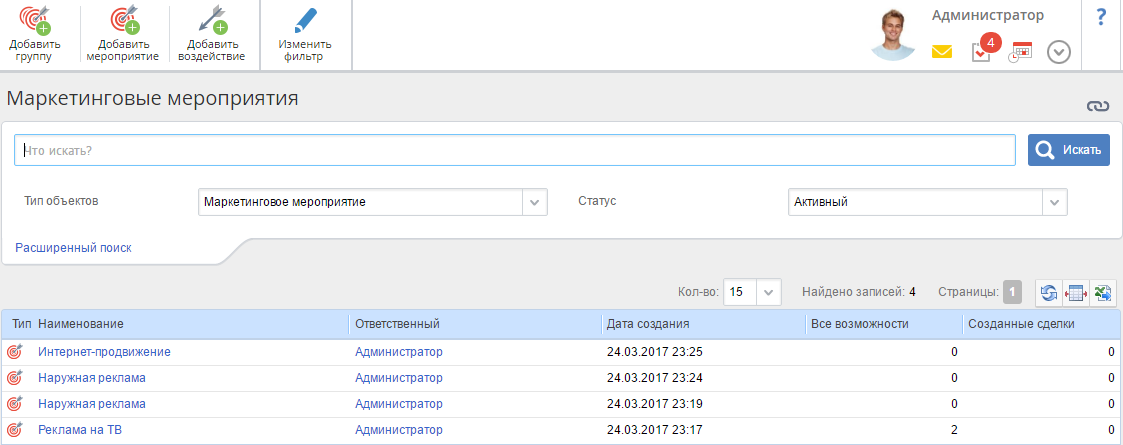Click the target icon of the 23:24 row
This screenshot has width=1123, height=445.
15,378
